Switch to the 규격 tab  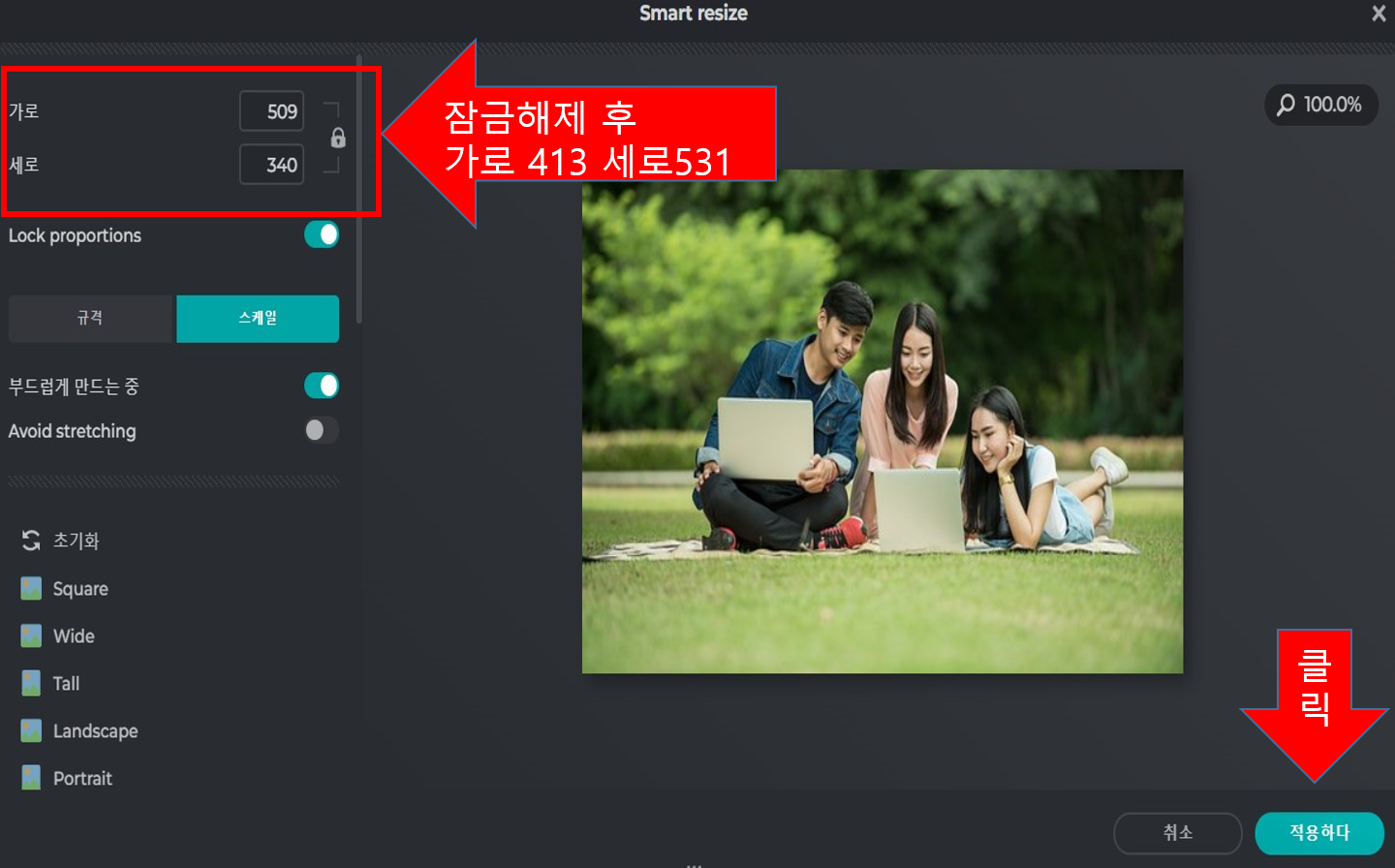pos(90,319)
